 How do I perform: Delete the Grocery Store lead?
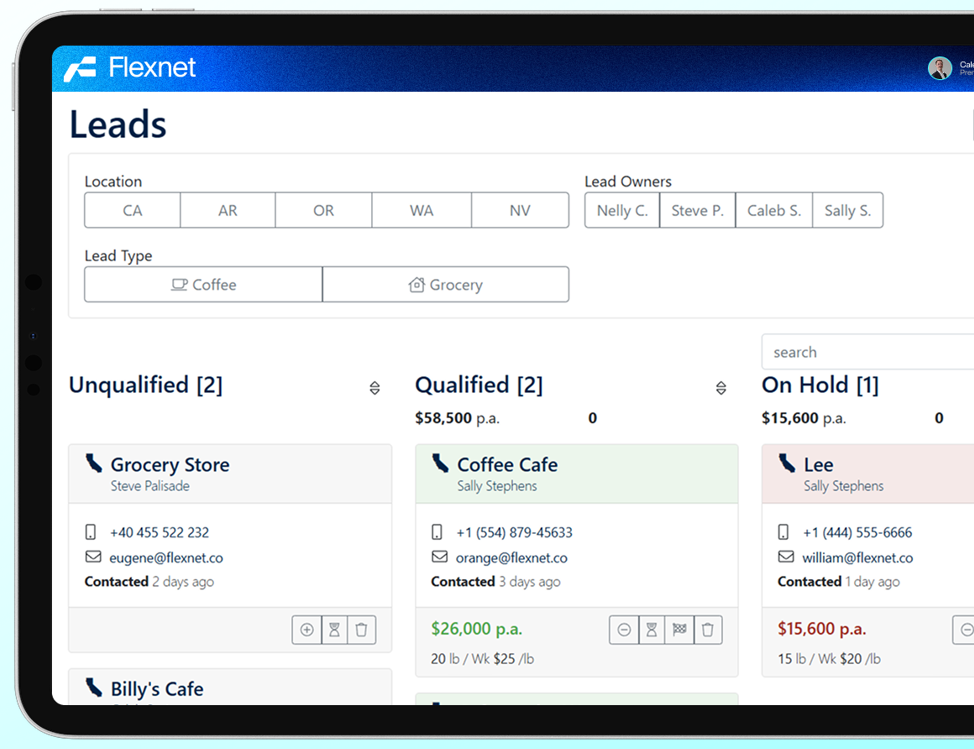pos(362,630)
